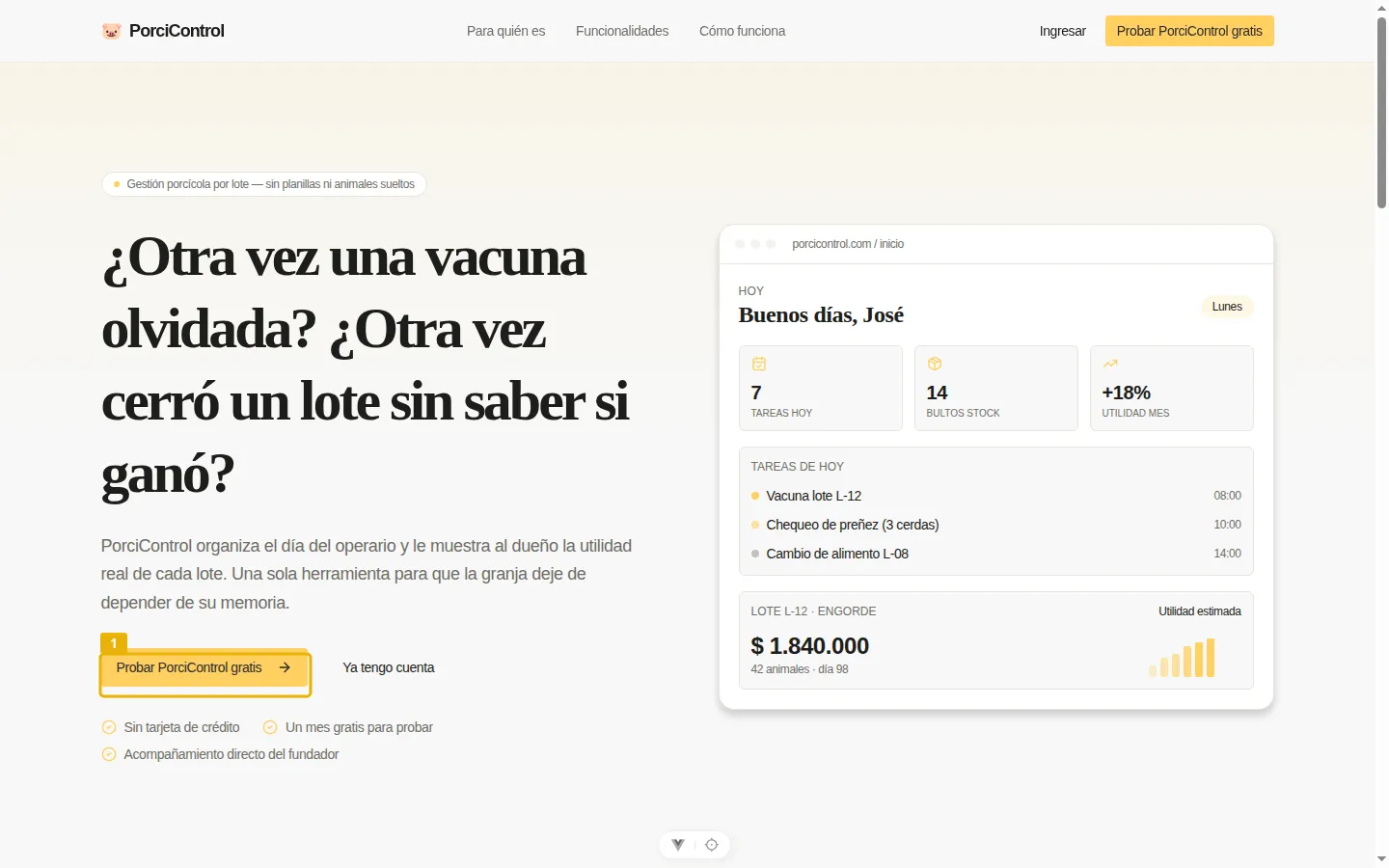Click the 'Sin tarjeta de crédito' text

click(181, 727)
